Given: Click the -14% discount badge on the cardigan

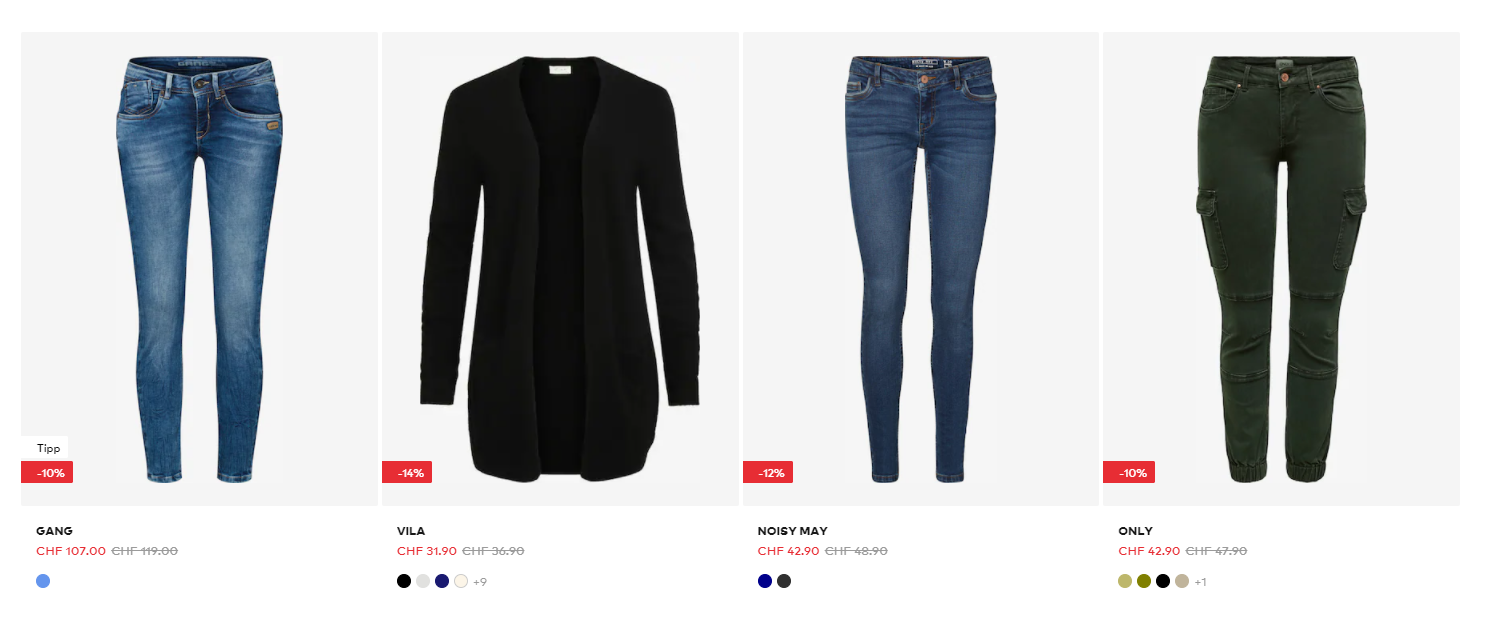Looking at the screenshot, I should (407, 472).
